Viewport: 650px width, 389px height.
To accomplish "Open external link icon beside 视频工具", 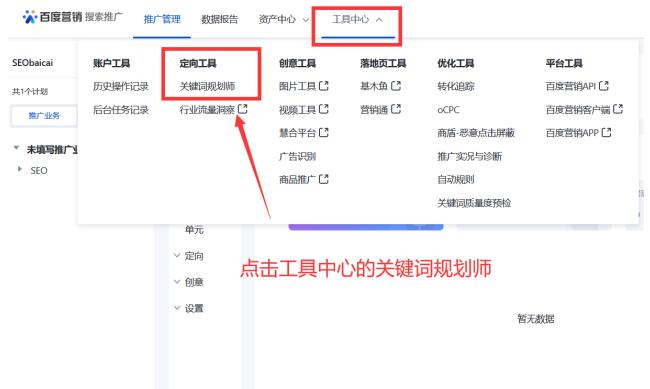I will point(324,109).
